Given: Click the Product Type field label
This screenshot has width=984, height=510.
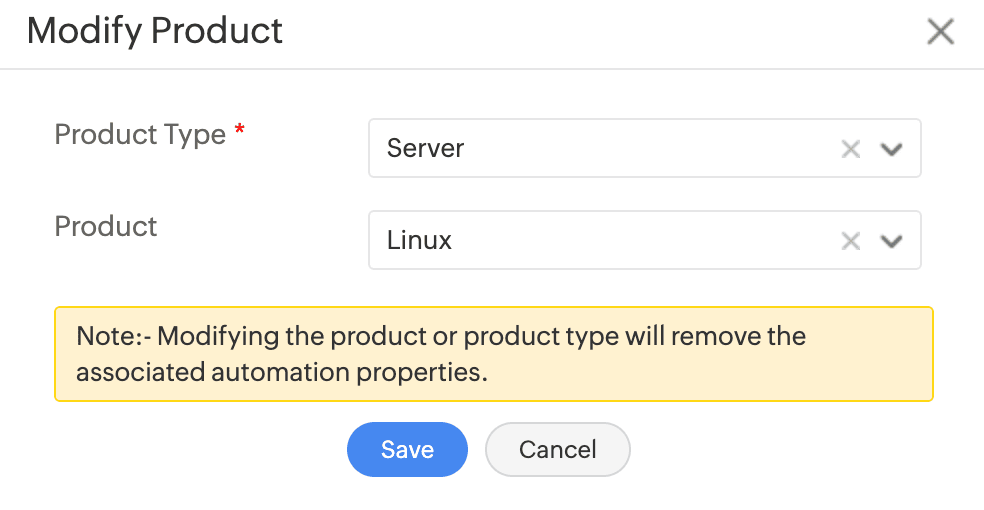Looking at the screenshot, I should pyautogui.click(x=140, y=134).
